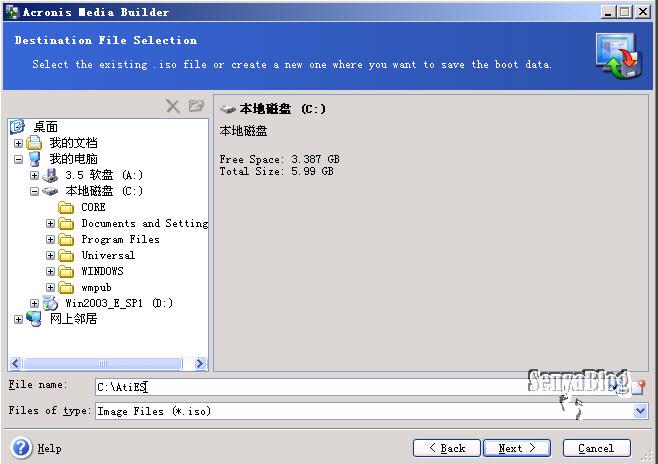Click the WINDOWS folder icon
The width and height of the screenshot is (658, 464).
[66, 271]
